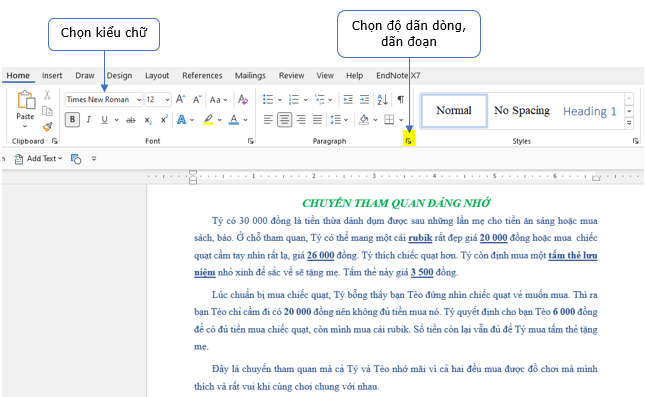Image resolution: width=646 pixels, height=397 pixels.
Task: Click the shapes icon beside Add Text
Action: tap(76, 159)
